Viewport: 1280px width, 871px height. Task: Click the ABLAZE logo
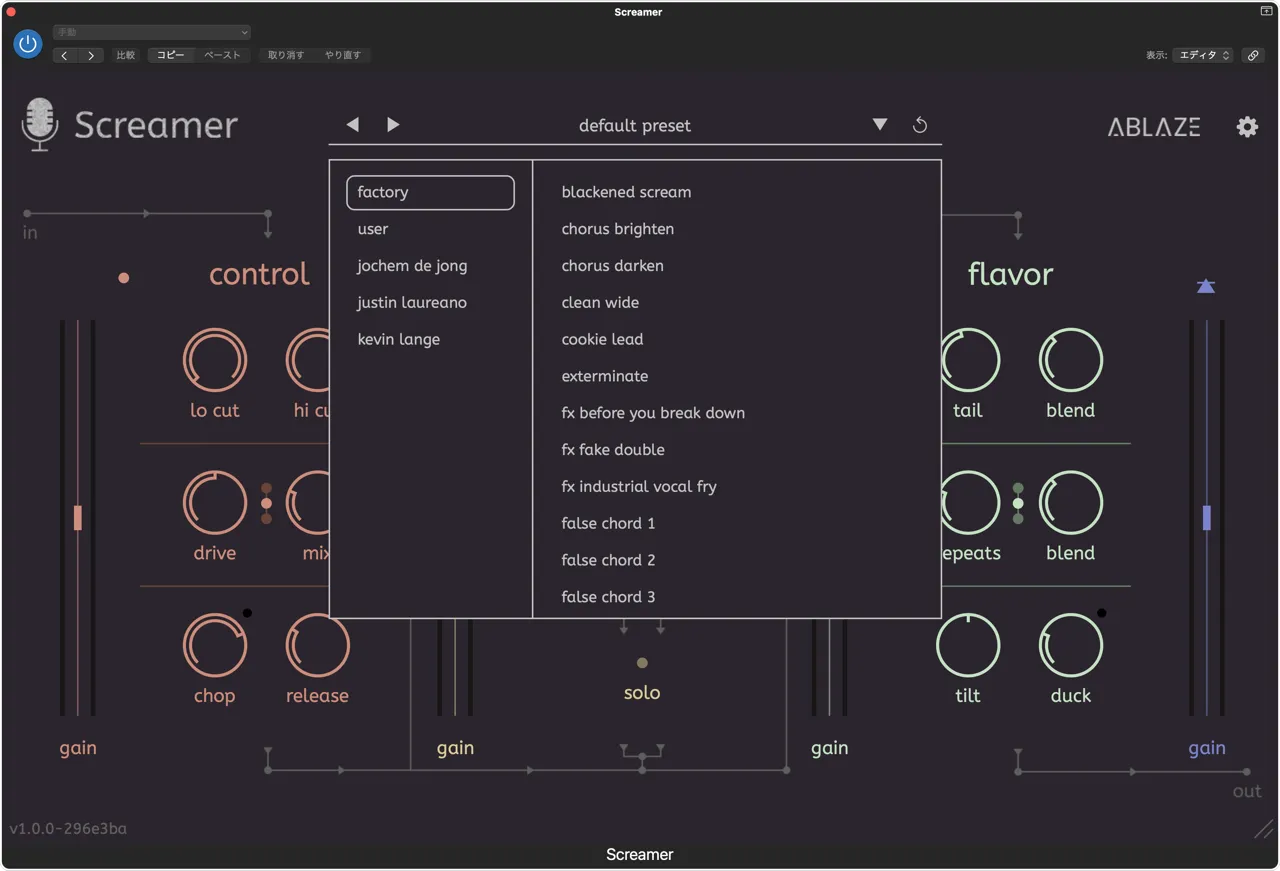click(1154, 127)
